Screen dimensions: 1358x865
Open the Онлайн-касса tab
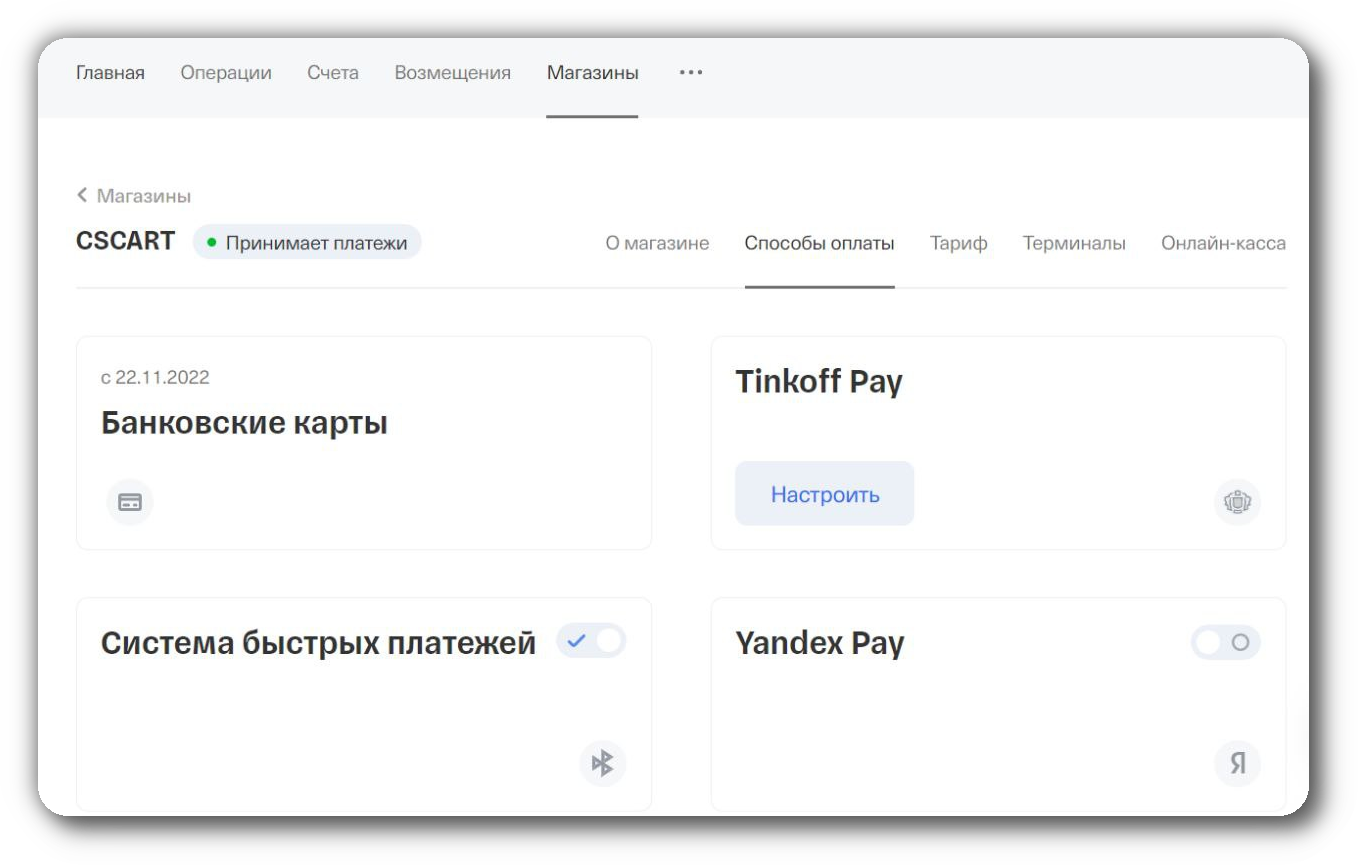pos(1223,243)
